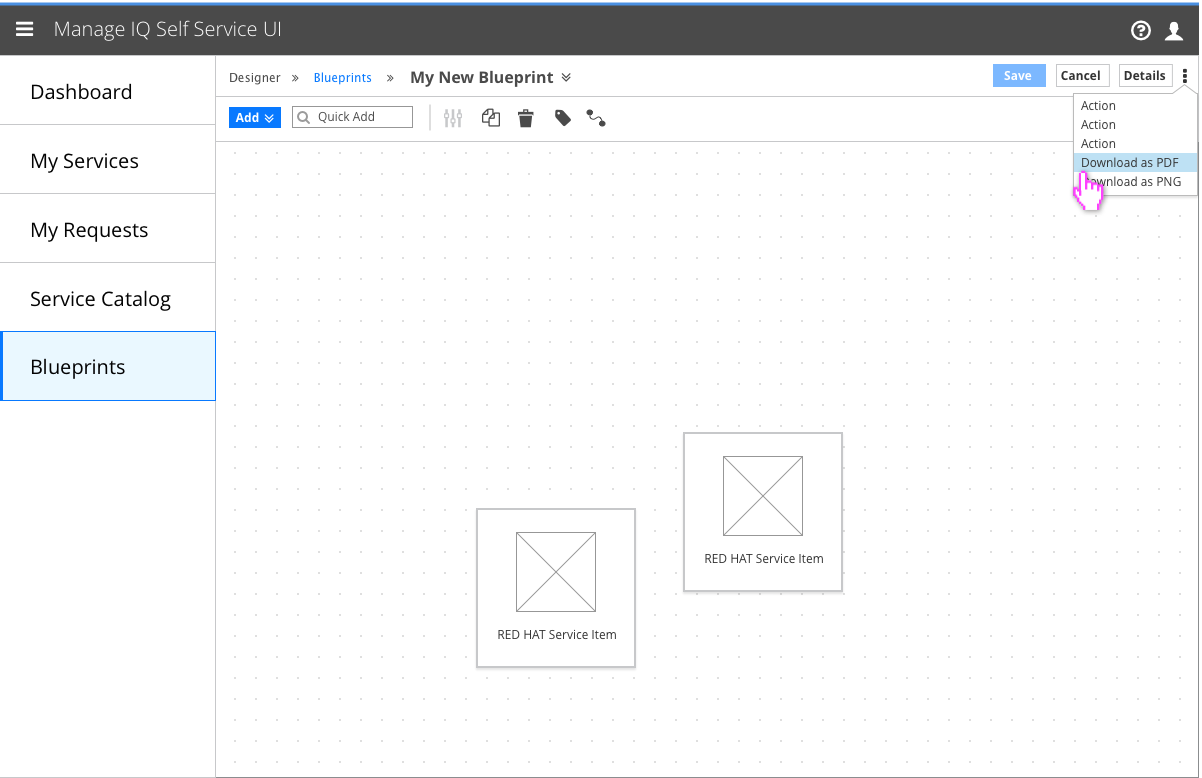This screenshot has width=1202, height=778.
Task: Open the user profile icon
Action: click(1174, 30)
